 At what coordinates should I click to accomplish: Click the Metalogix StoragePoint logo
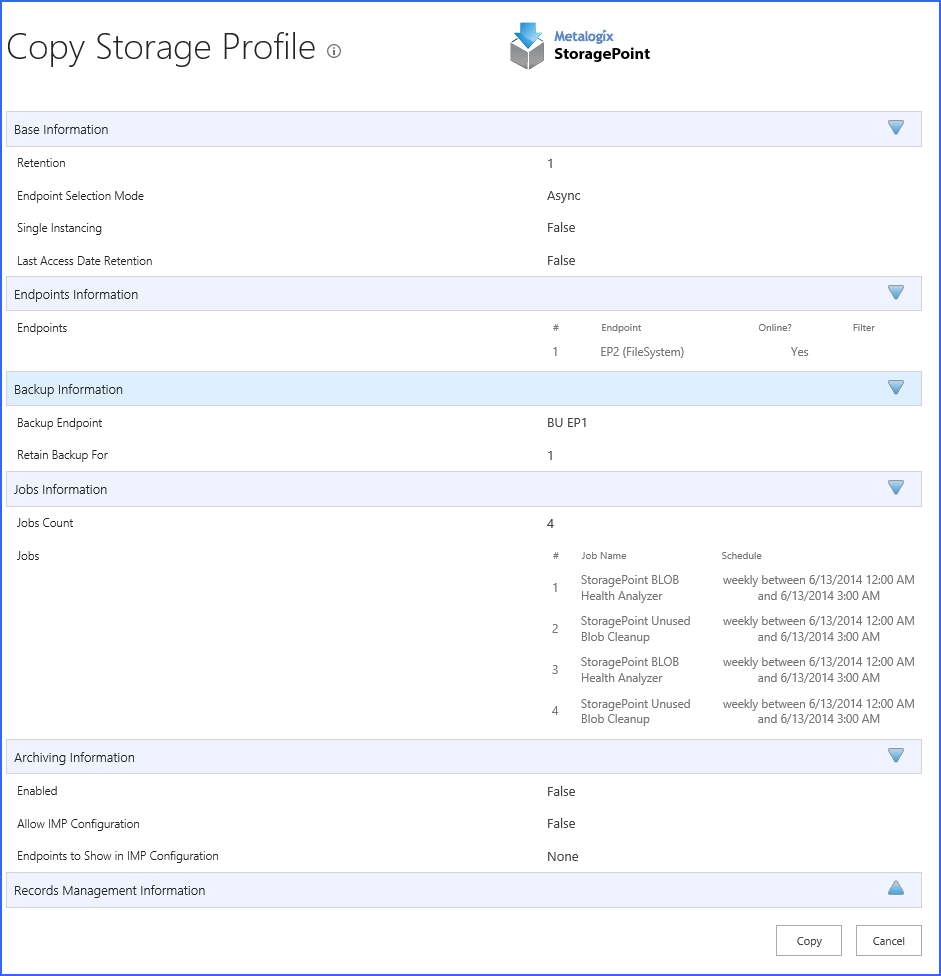tap(580, 46)
